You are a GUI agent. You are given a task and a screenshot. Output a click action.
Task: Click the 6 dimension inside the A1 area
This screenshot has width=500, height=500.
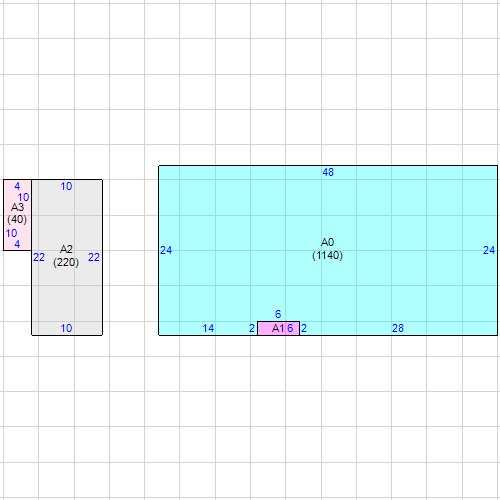click(x=290, y=328)
